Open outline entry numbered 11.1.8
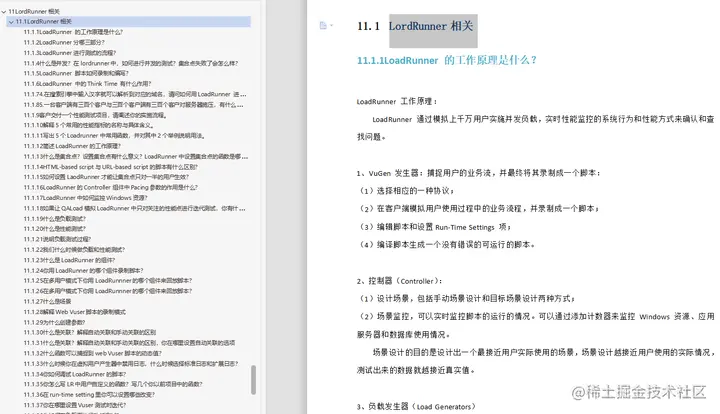Screen dimensions: 720x414 tap(134, 105)
